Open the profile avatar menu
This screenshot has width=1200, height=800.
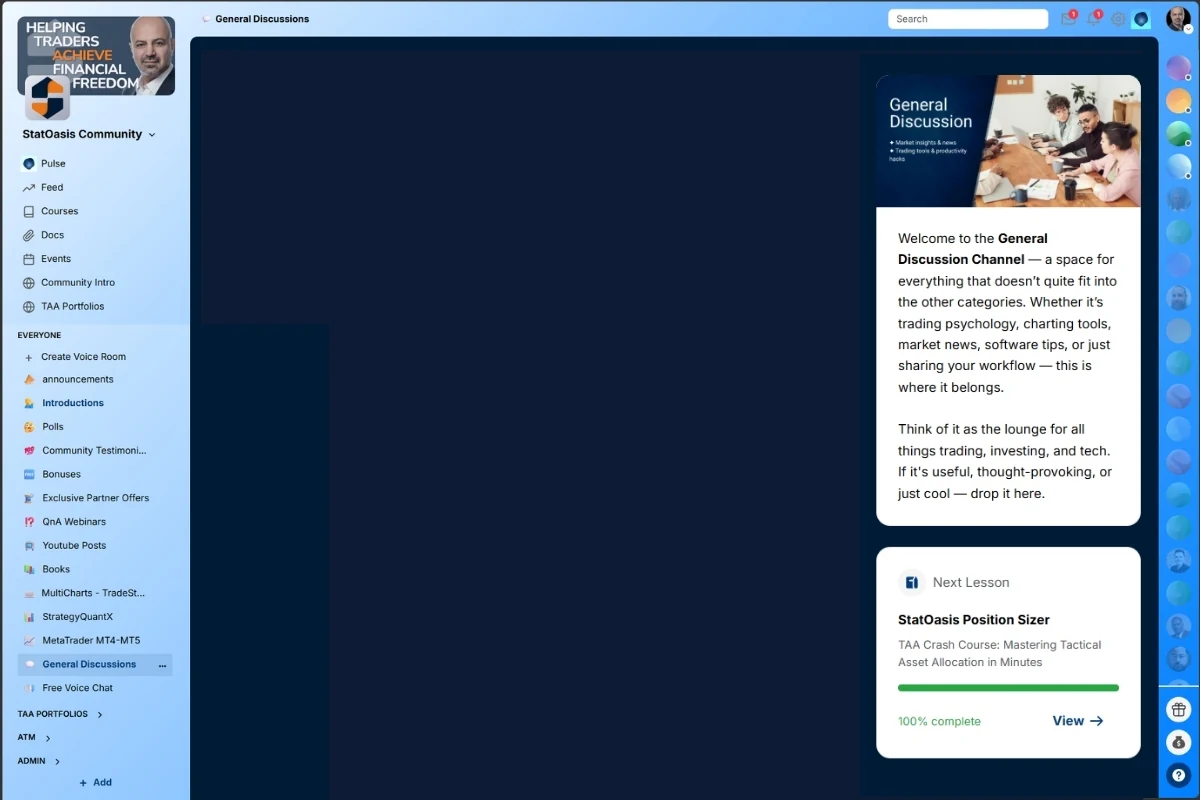coord(1177,19)
